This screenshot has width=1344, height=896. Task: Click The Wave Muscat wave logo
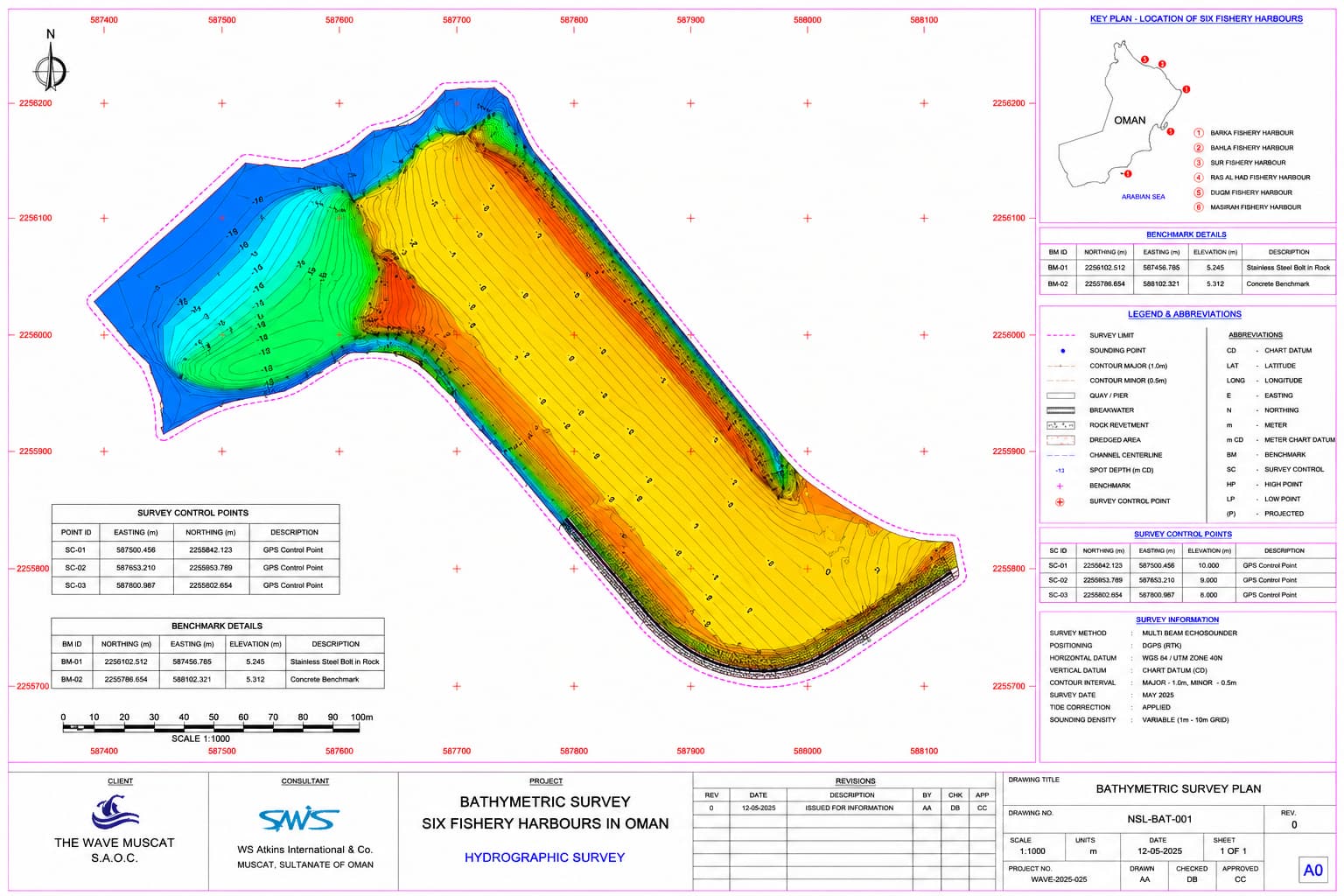[115, 812]
